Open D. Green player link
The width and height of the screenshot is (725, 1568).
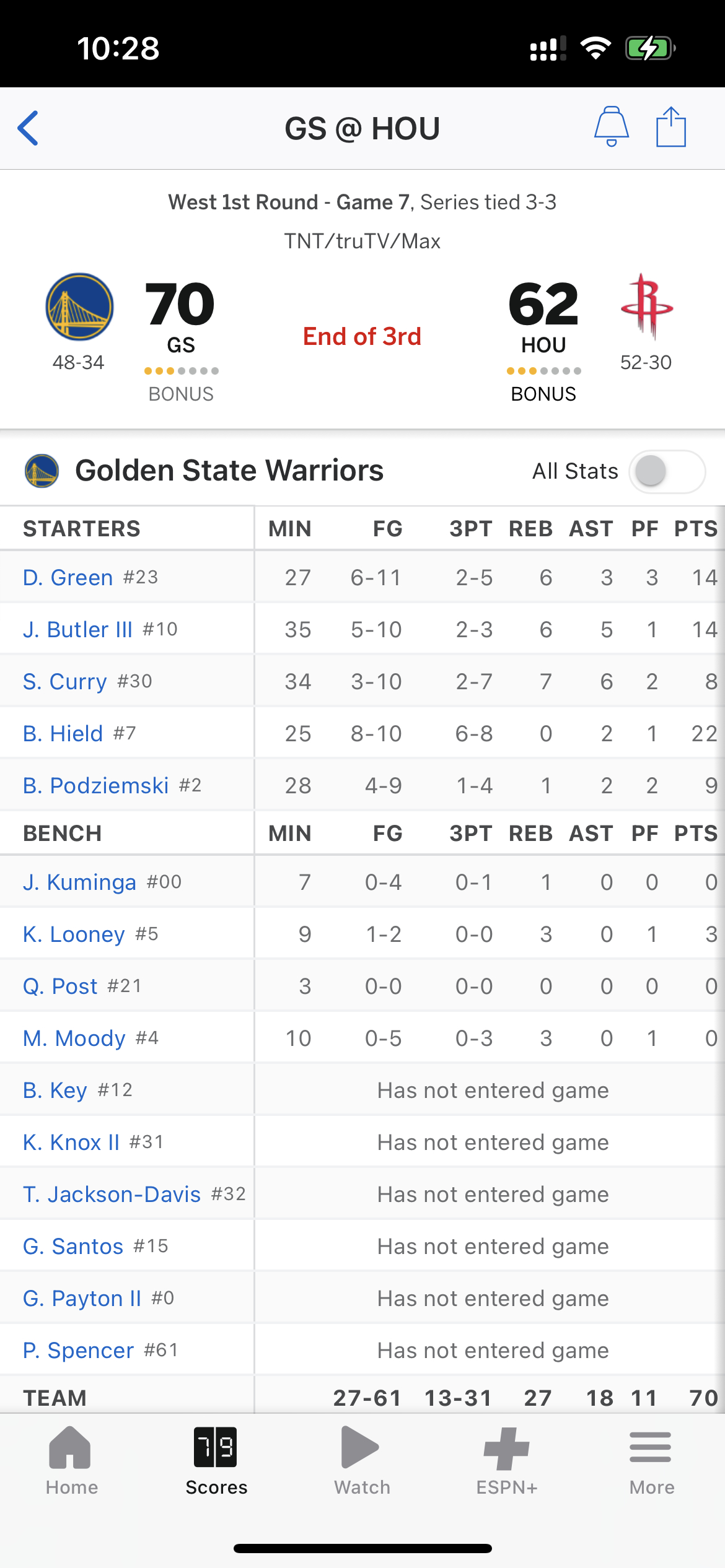coord(68,578)
